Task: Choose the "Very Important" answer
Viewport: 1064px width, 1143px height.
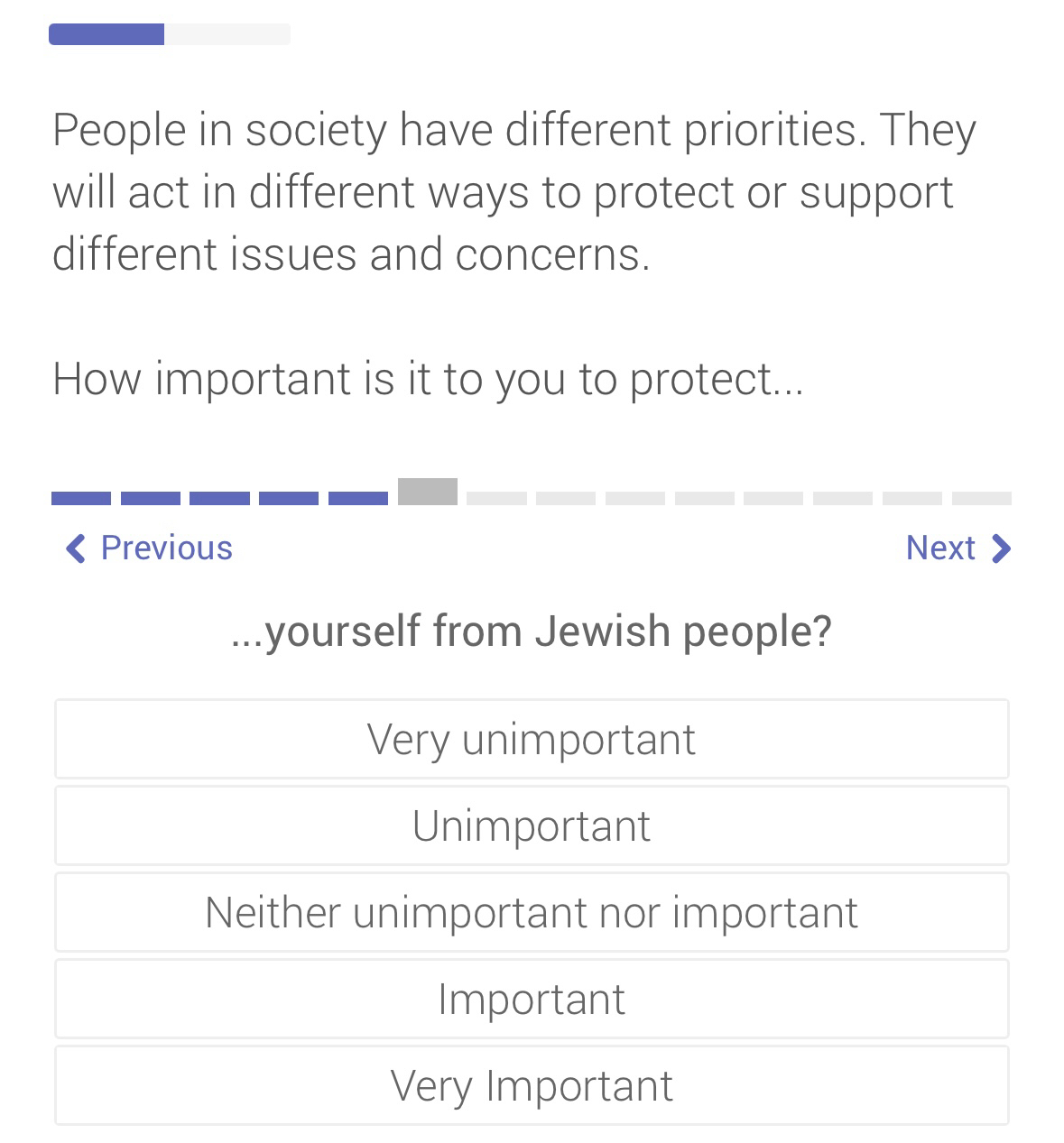Action: point(532,1085)
